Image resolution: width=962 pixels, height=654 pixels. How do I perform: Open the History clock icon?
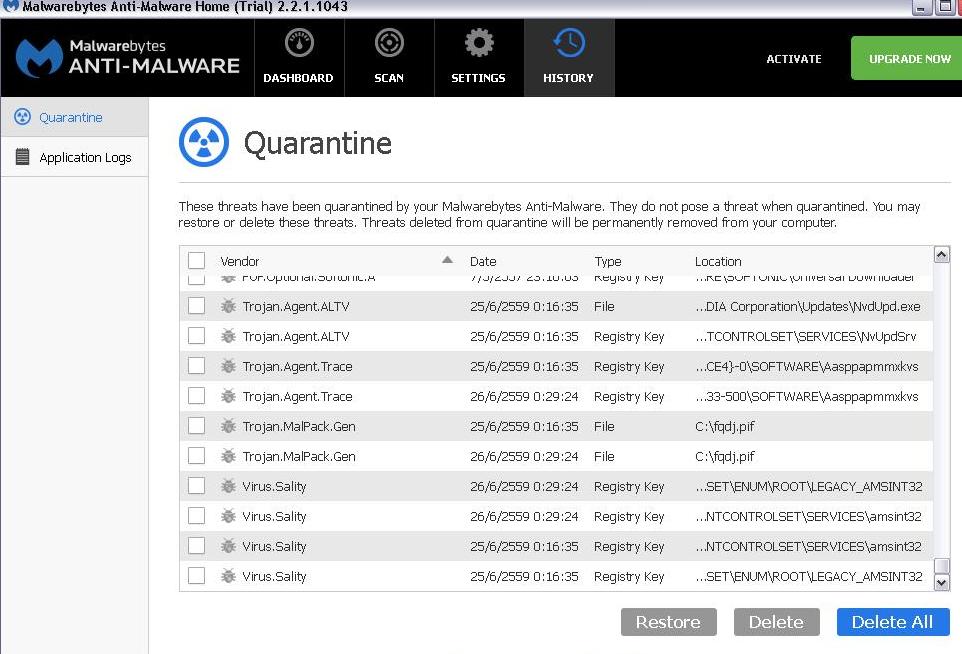click(x=569, y=43)
